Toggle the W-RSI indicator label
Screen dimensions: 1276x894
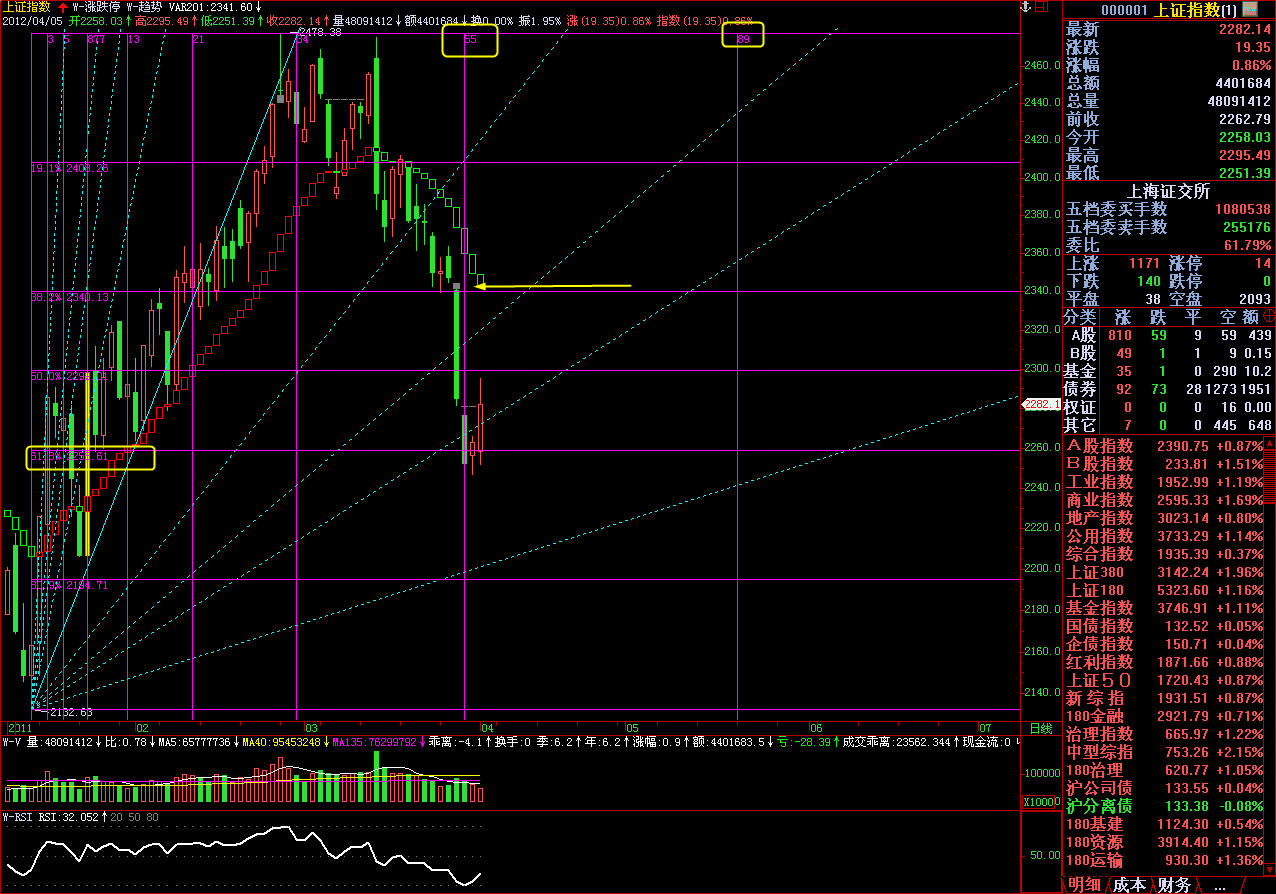(20, 817)
